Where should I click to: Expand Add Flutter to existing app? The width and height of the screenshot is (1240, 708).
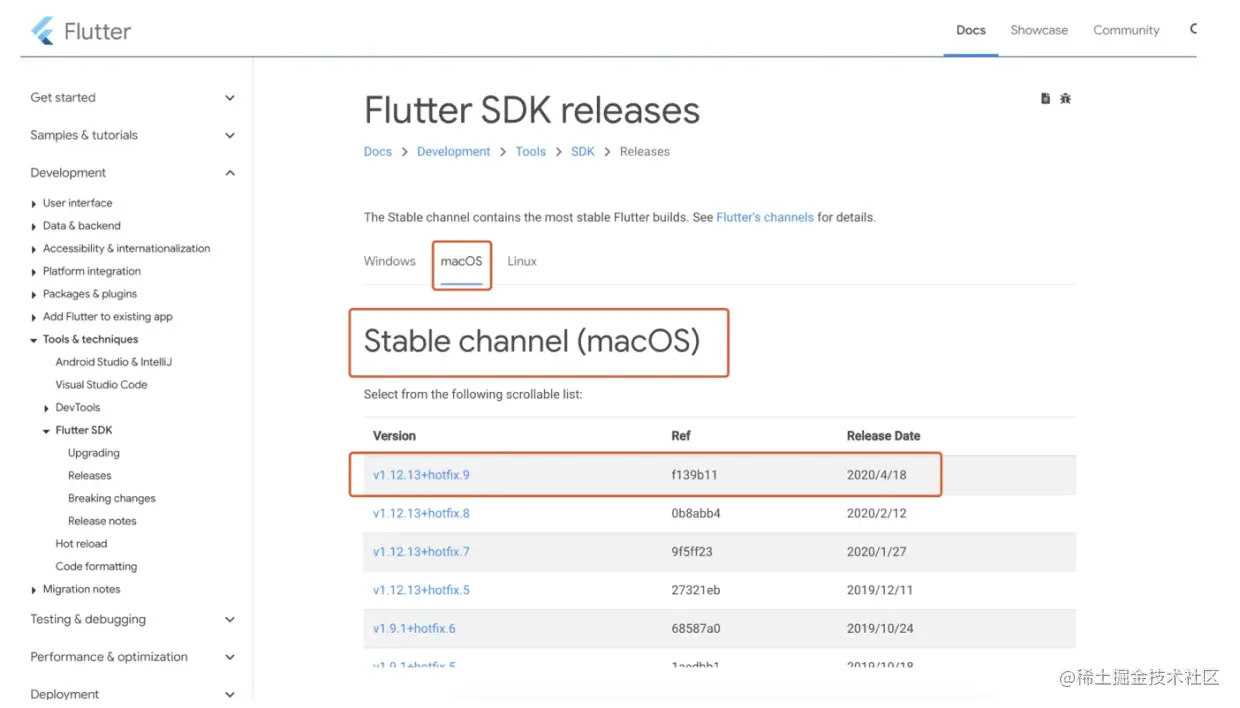(34, 317)
